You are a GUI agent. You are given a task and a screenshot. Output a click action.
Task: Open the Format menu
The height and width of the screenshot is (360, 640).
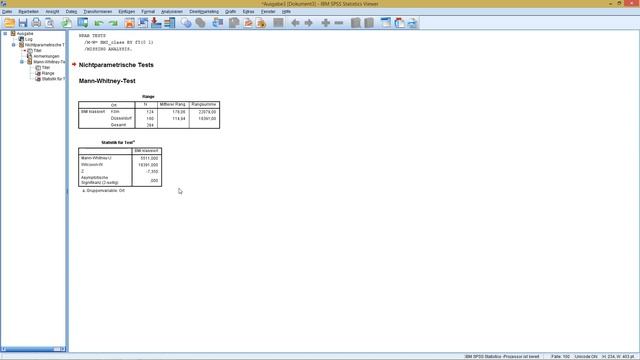pyautogui.click(x=148, y=11)
